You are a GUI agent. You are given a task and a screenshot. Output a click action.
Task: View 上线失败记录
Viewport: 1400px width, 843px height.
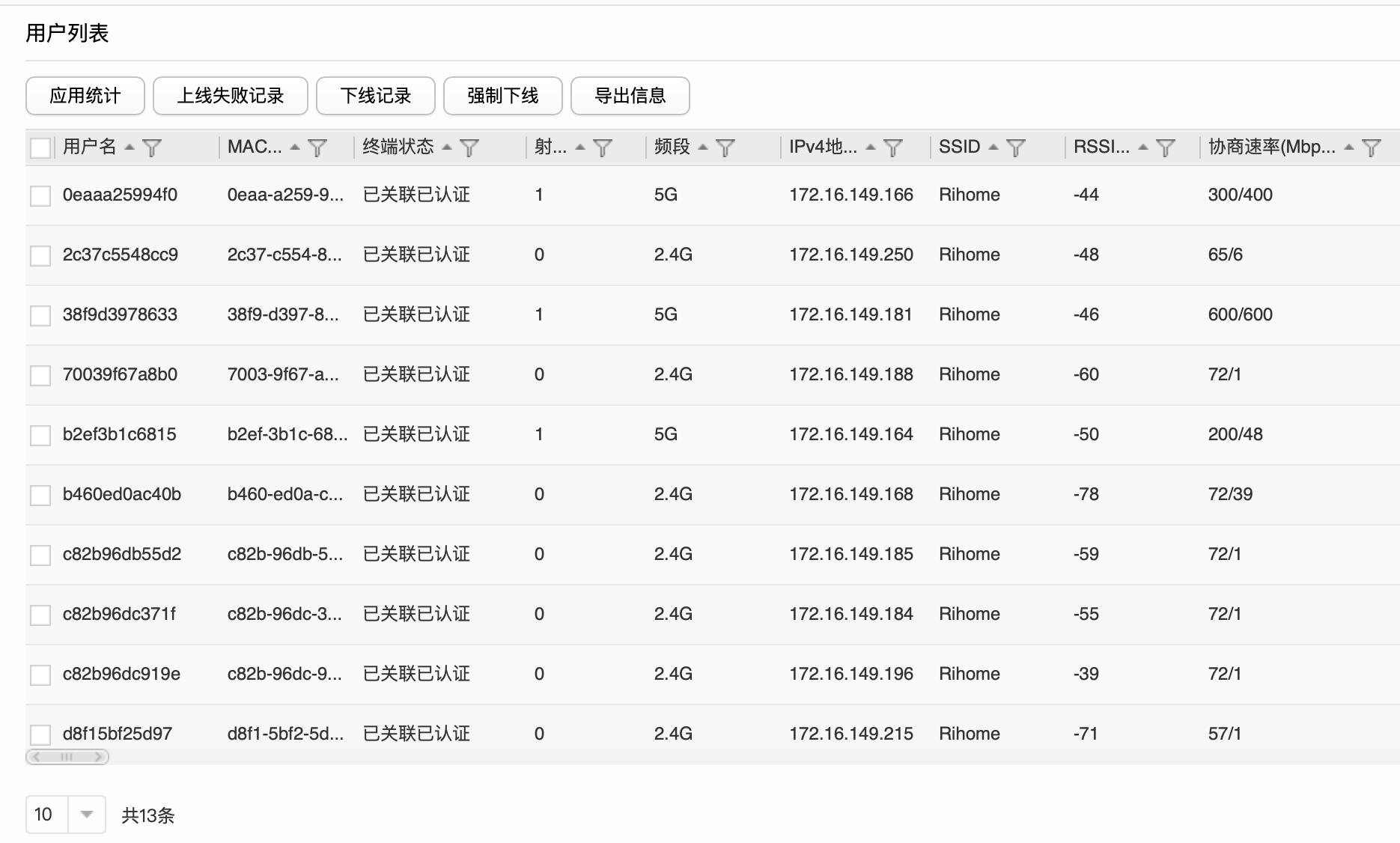pos(230,96)
